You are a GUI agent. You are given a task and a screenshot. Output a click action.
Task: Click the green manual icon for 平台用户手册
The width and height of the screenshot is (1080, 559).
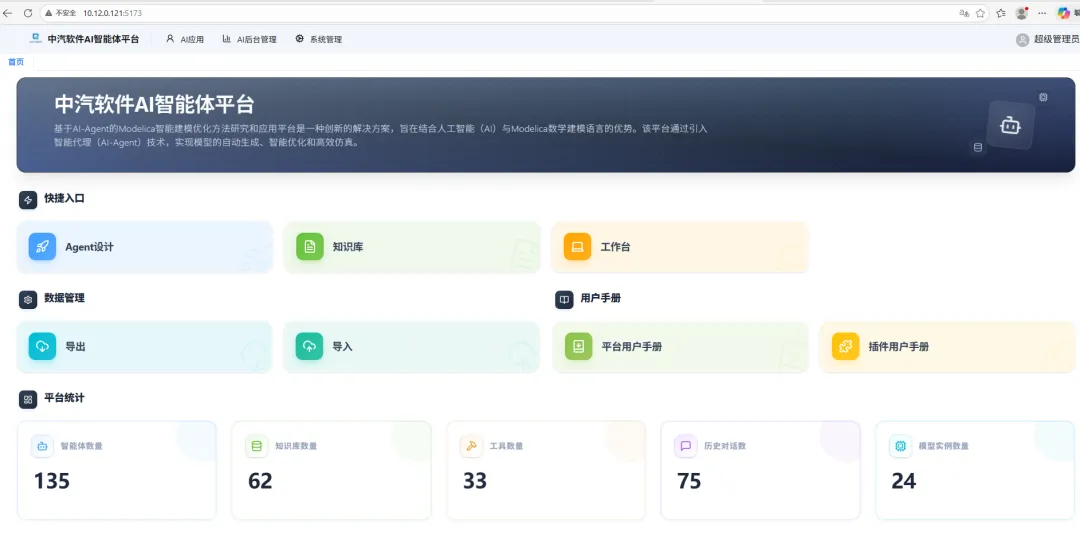pos(579,346)
